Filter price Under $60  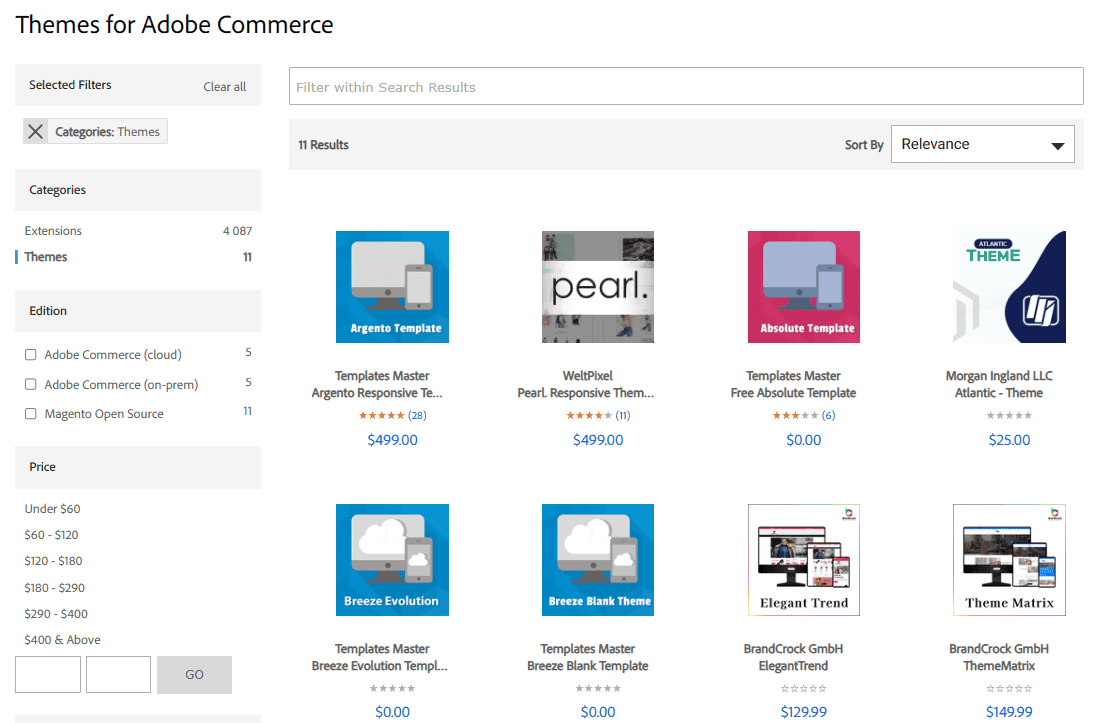click(52, 508)
